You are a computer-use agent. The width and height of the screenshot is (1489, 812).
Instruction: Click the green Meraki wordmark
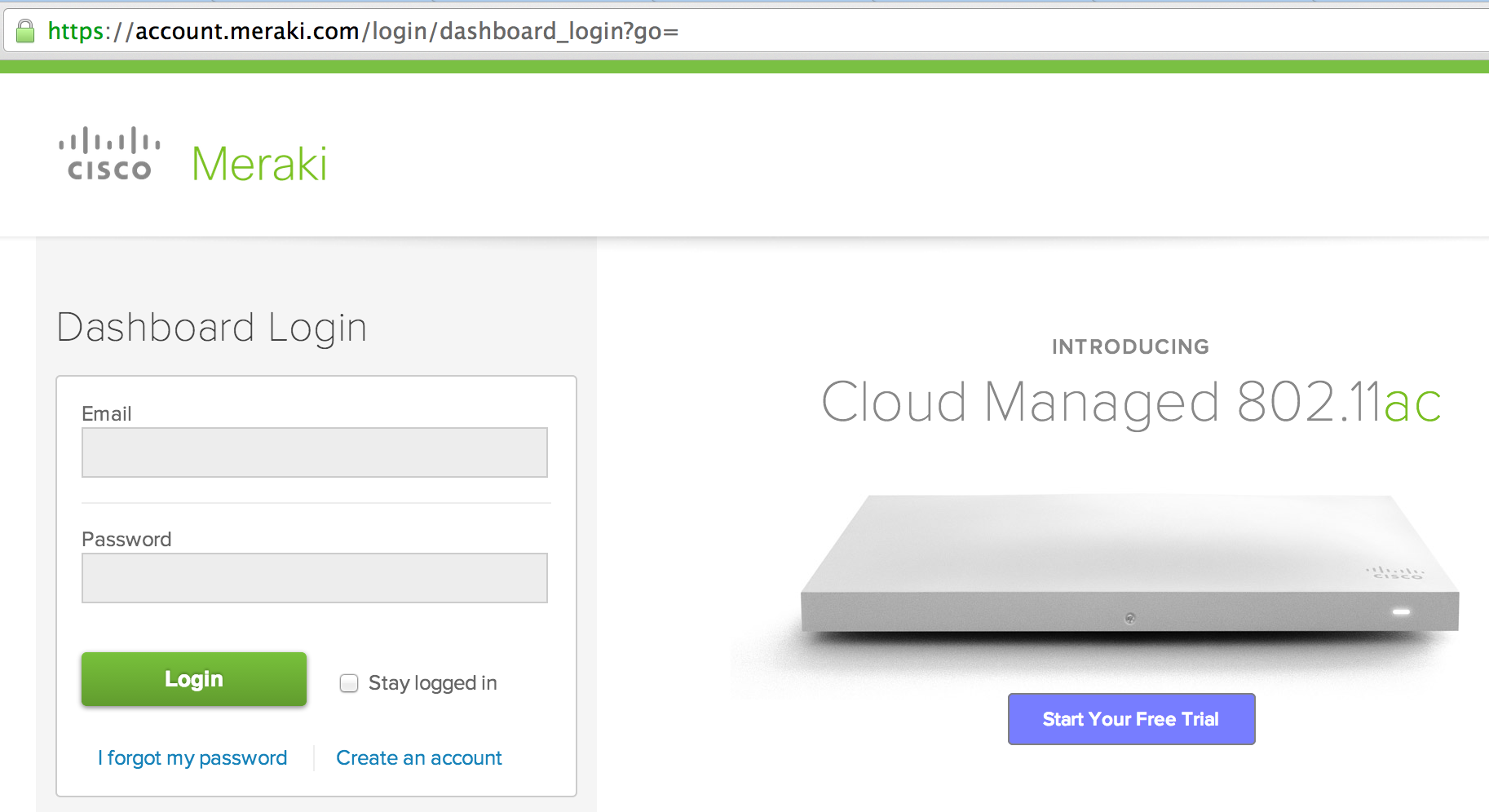[259, 164]
